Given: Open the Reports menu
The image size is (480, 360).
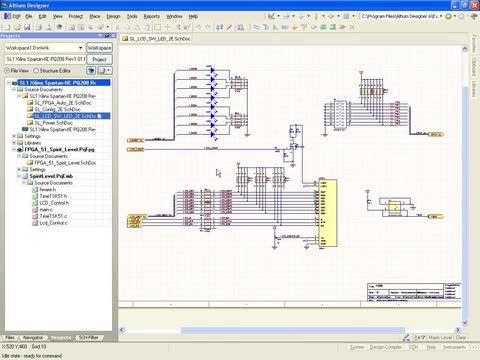Looking at the screenshot, I should [152, 16].
